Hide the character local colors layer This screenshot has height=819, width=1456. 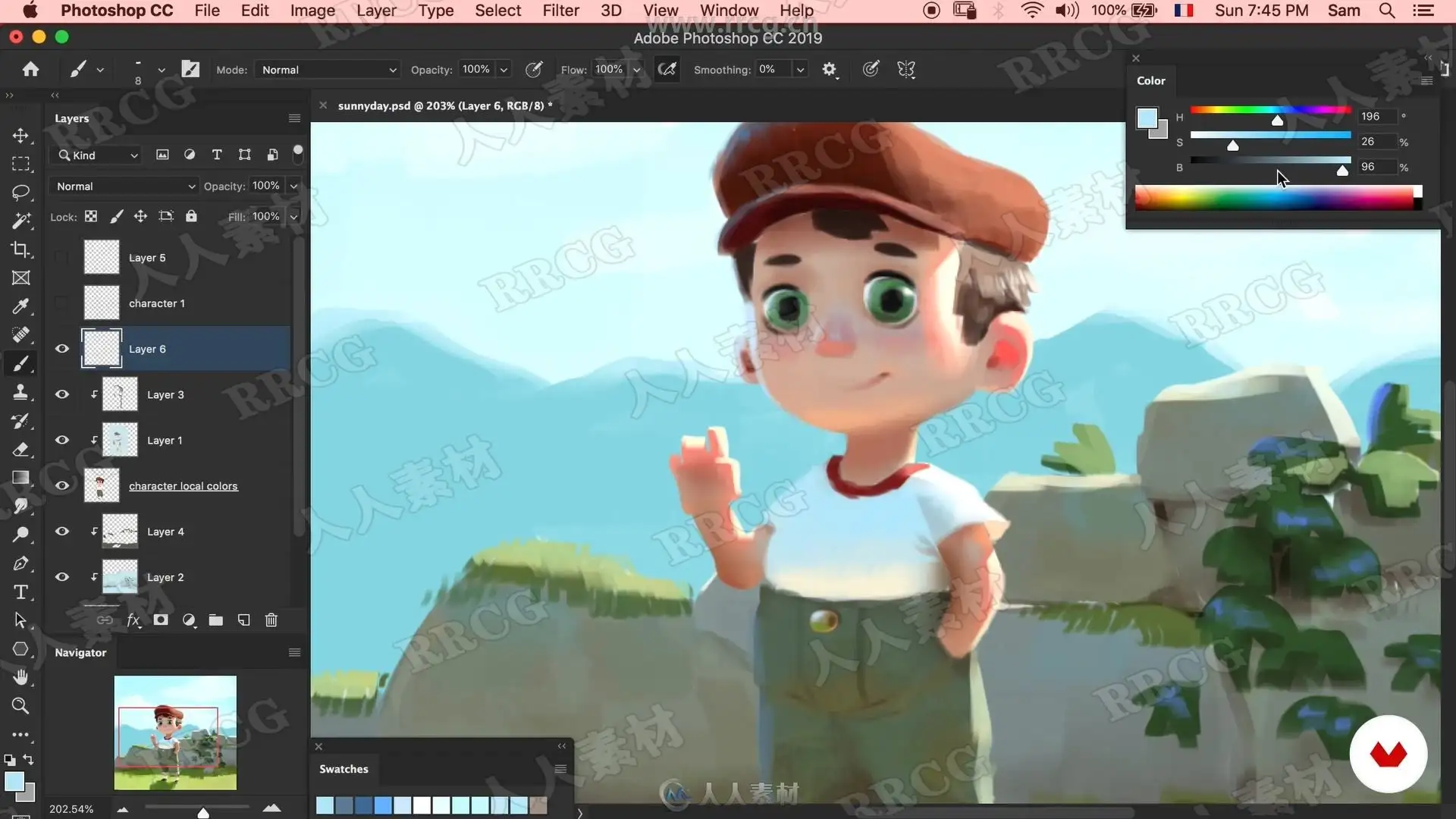point(62,486)
